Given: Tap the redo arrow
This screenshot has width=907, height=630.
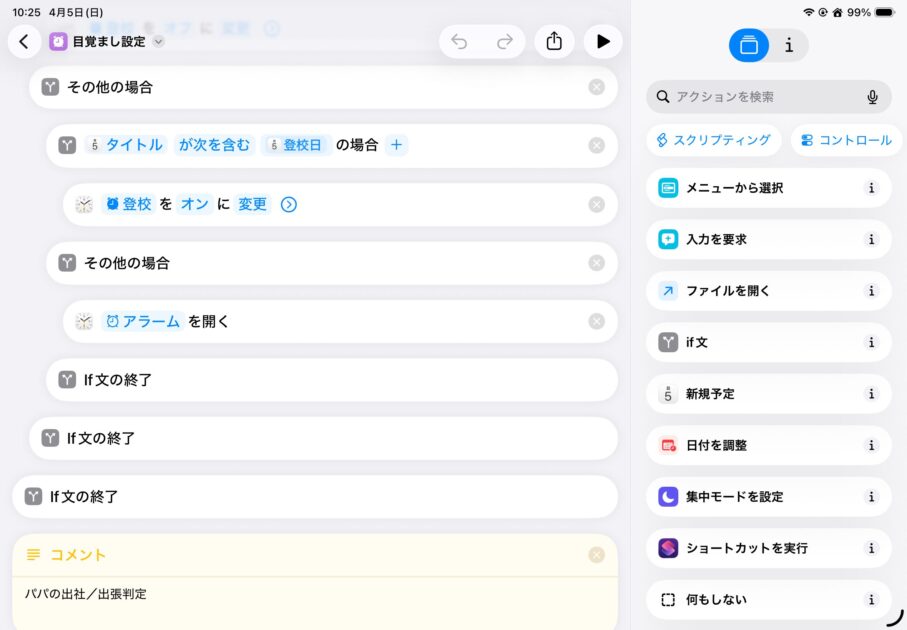Looking at the screenshot, I should (x=505, y=42).
